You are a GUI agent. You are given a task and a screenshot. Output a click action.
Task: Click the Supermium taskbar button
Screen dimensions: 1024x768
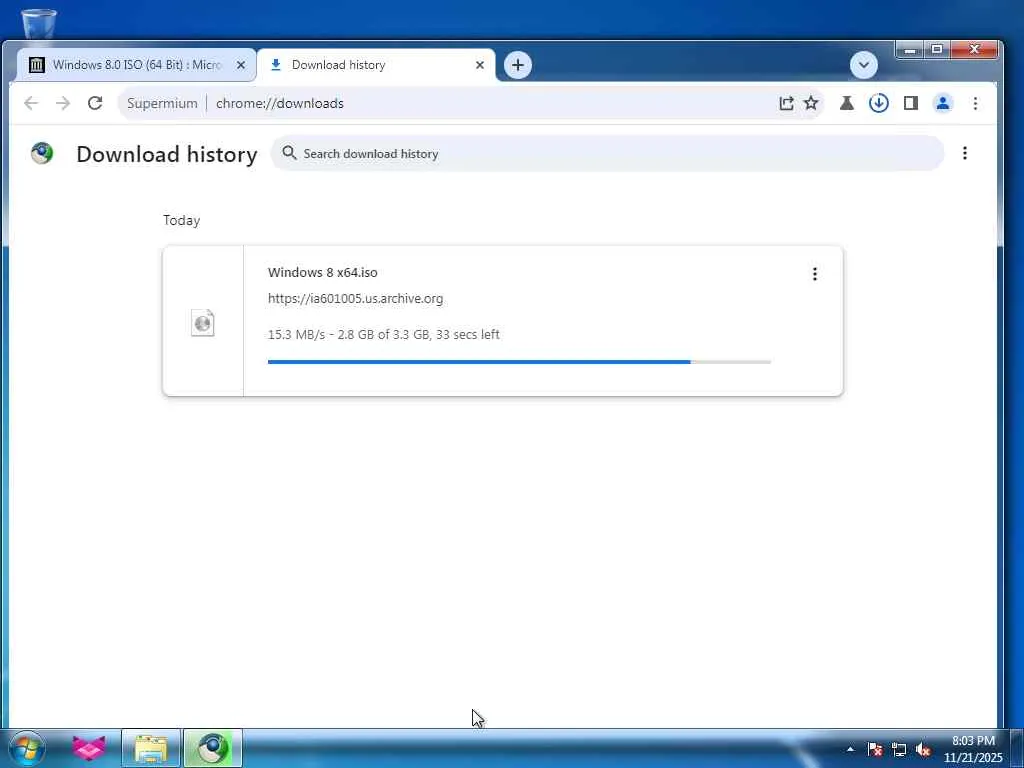(x=213, y=748)
